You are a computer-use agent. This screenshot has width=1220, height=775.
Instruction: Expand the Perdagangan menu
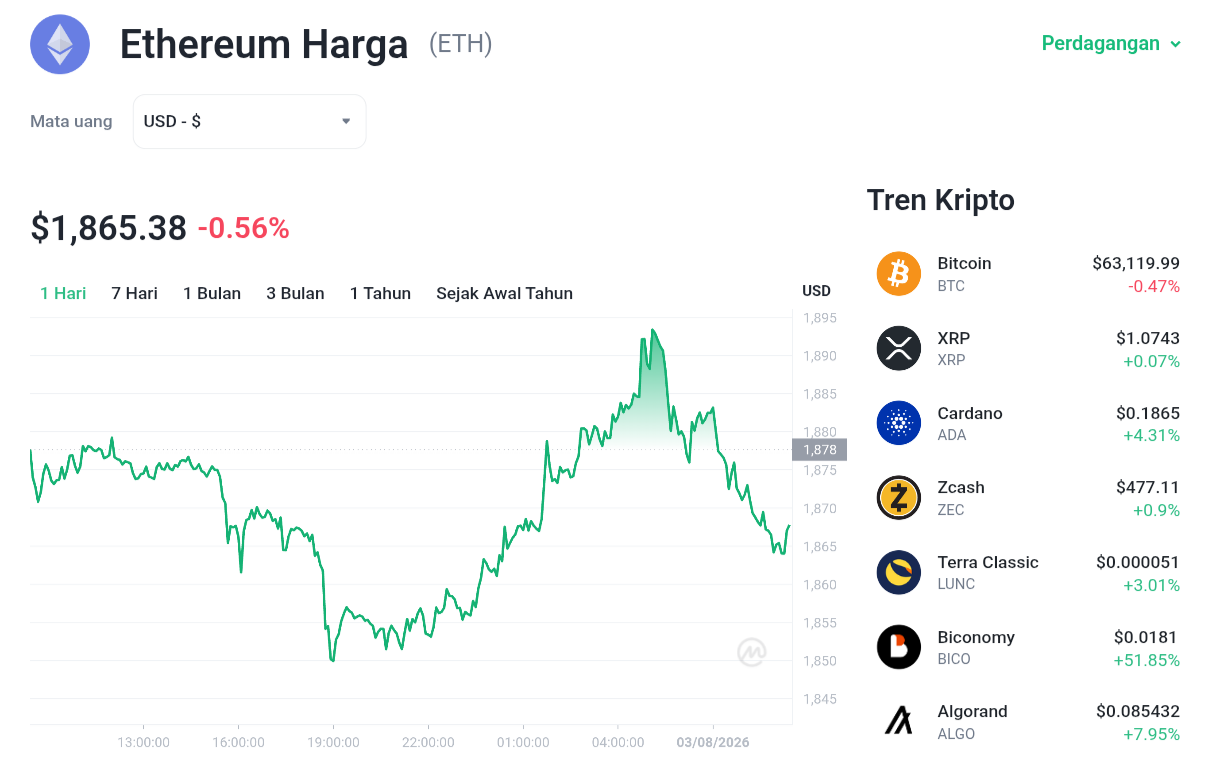click(1111, 43)
